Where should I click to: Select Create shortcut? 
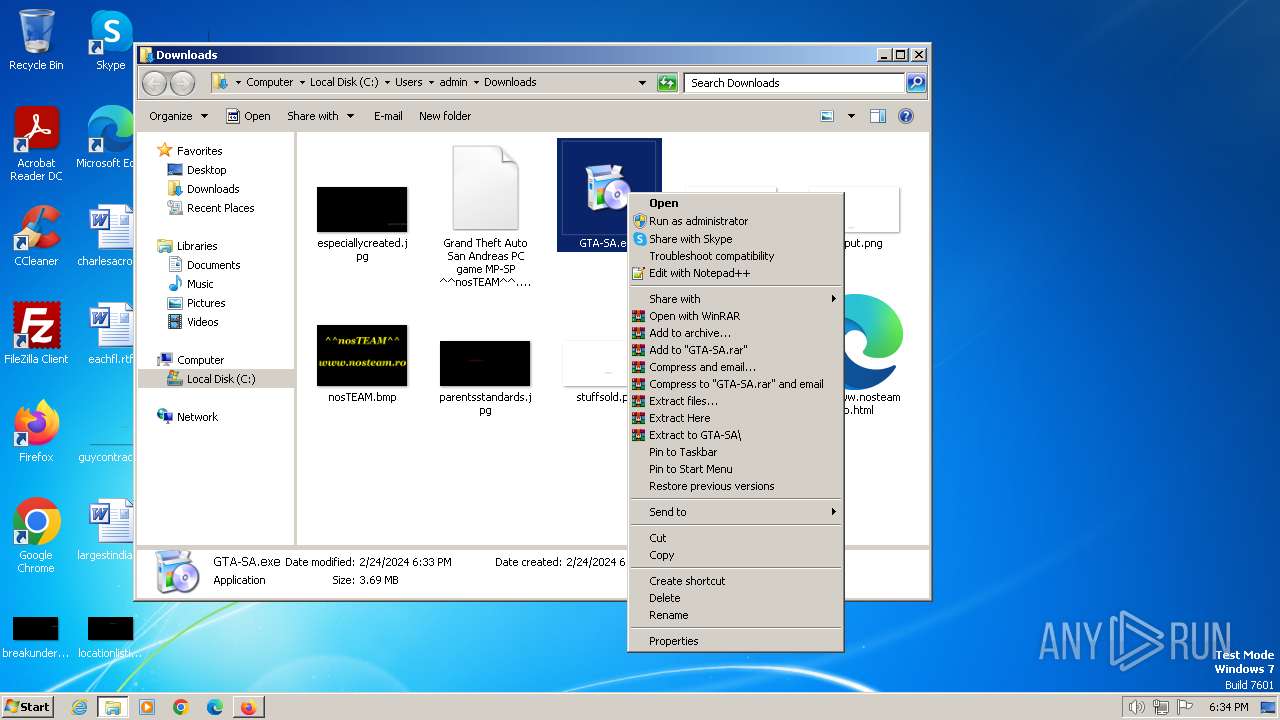point(736,581)
